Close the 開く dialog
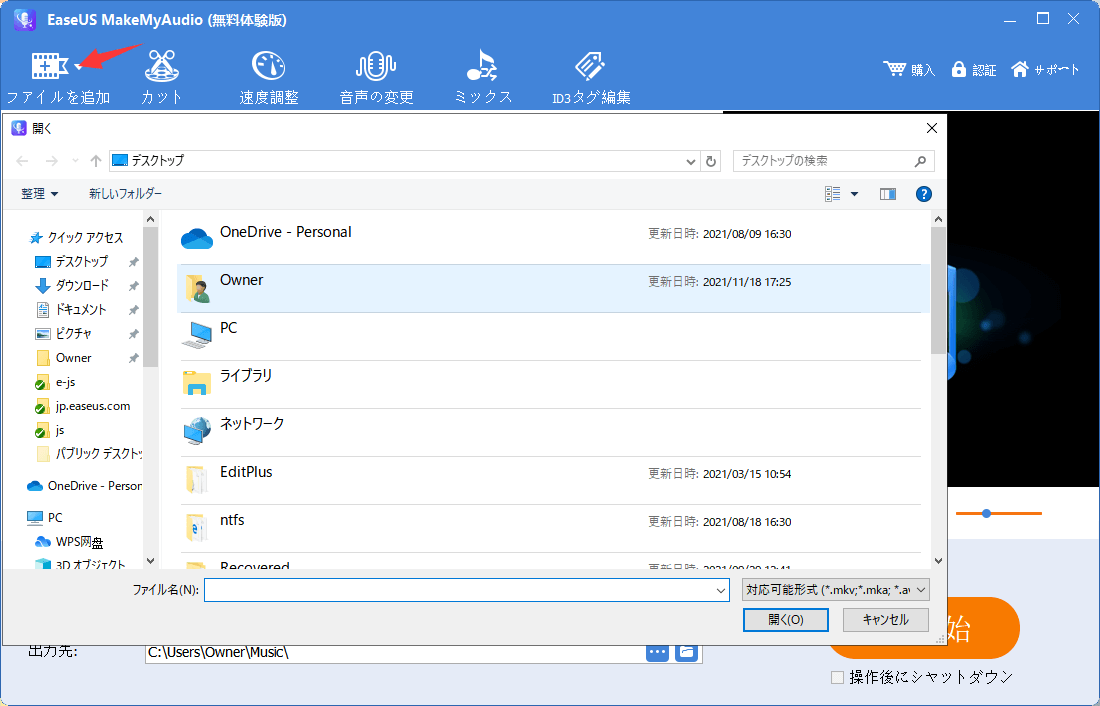1100x706 pixels. pos(932,128)
